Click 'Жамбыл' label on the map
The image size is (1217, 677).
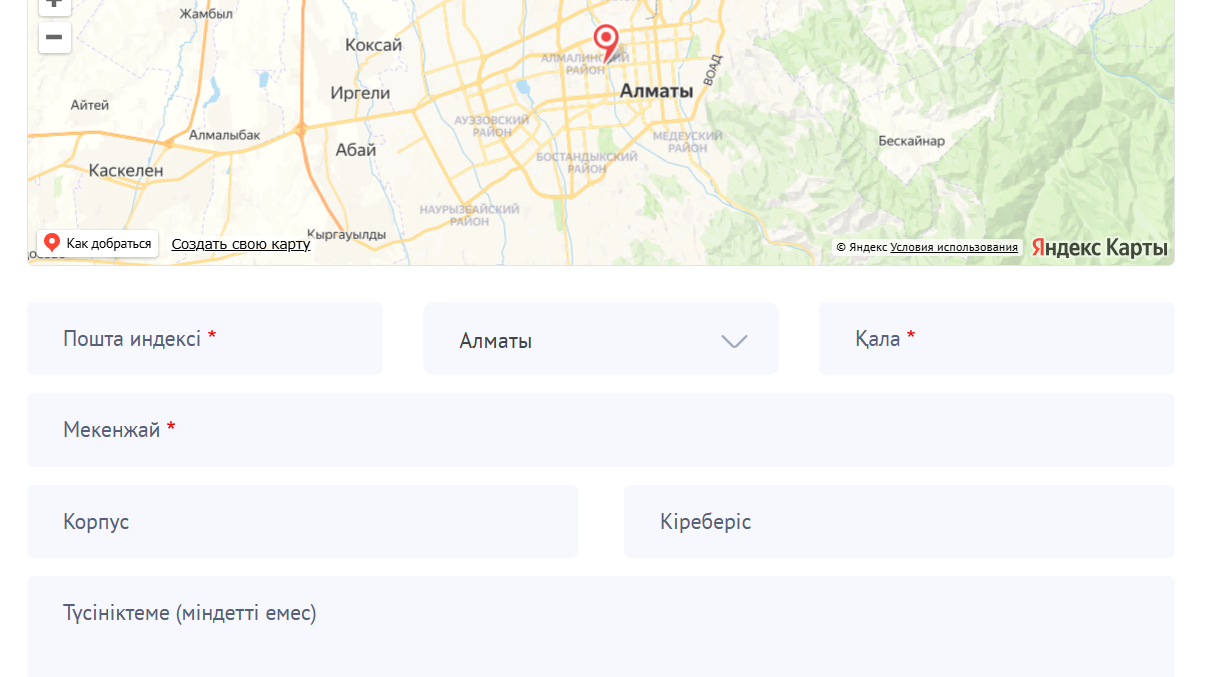205,14
